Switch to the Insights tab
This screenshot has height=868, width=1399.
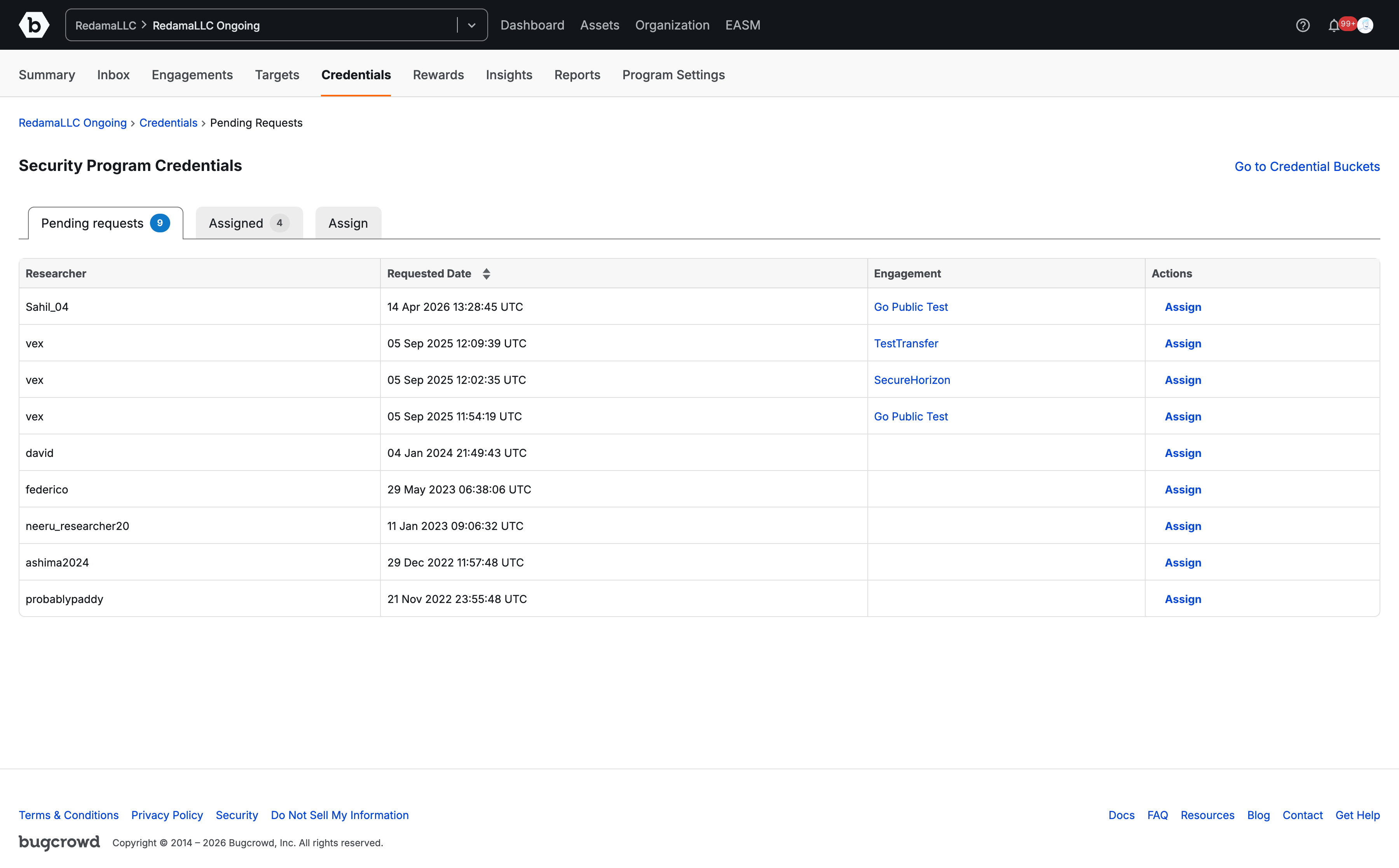tap(509, 75)
